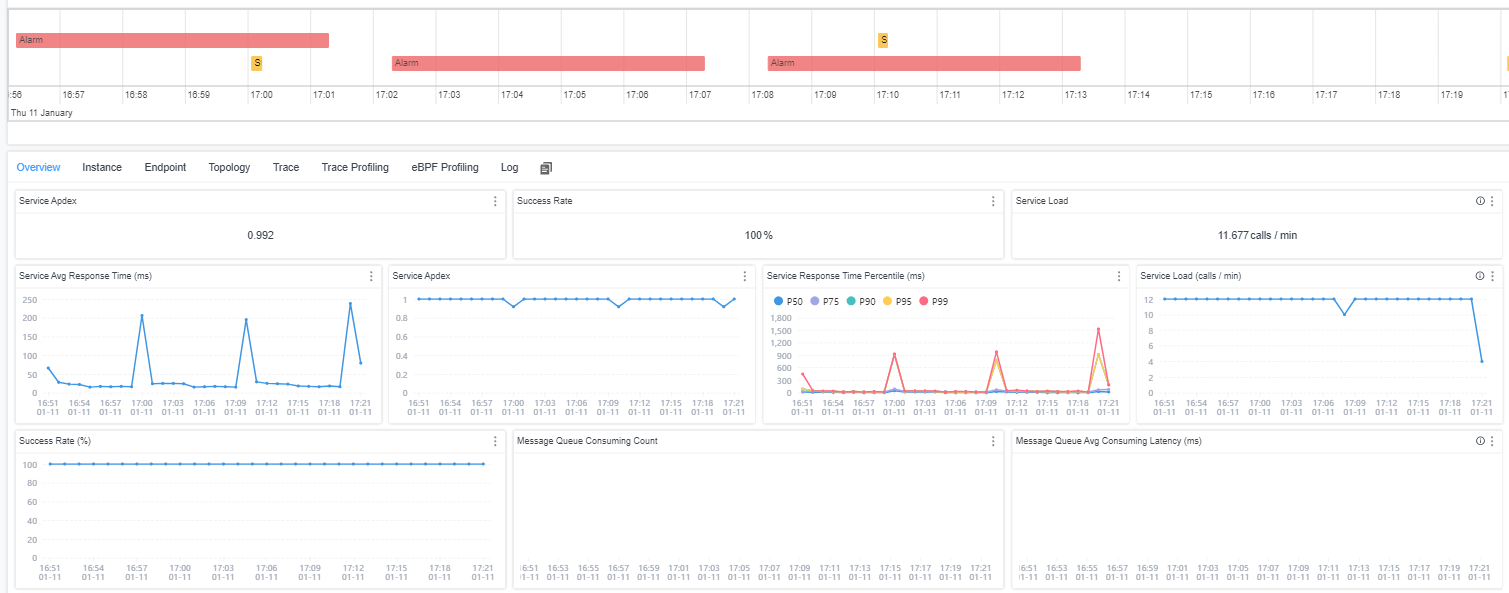Click the 100 % success rate value
Viewport: 1509px width, 593px height.
pos(759,236)
